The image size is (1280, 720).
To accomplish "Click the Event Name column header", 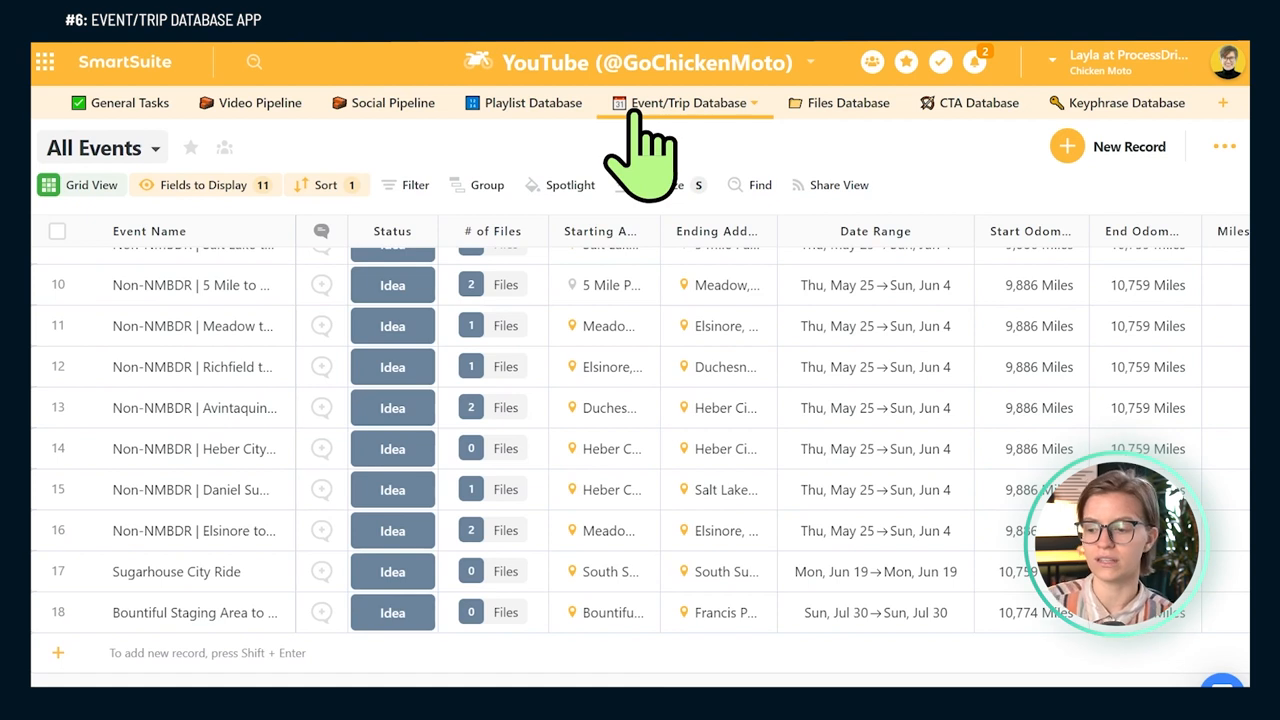I will point(149,231).
